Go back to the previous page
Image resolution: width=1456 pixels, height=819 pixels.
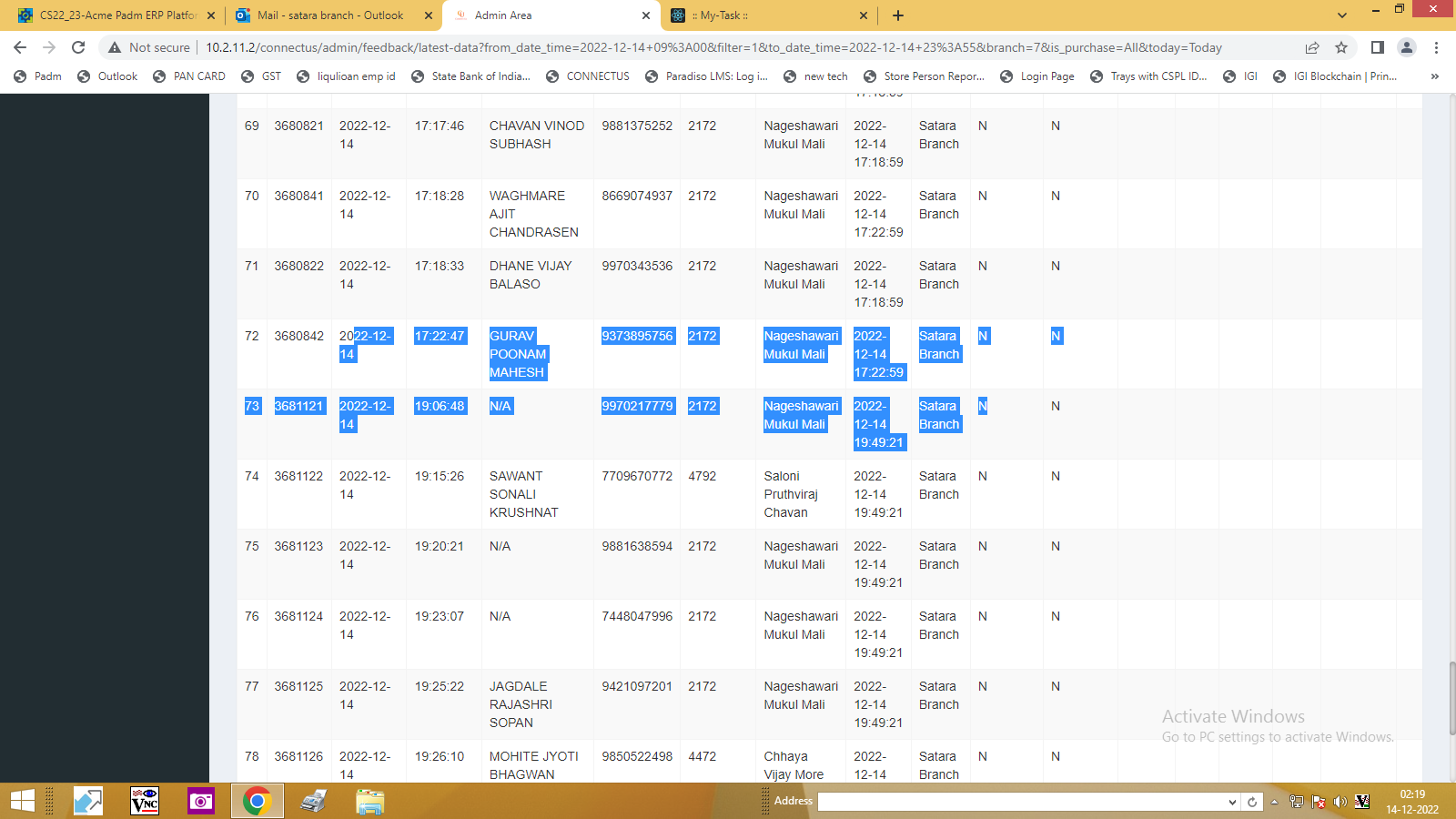coord(20,47)
